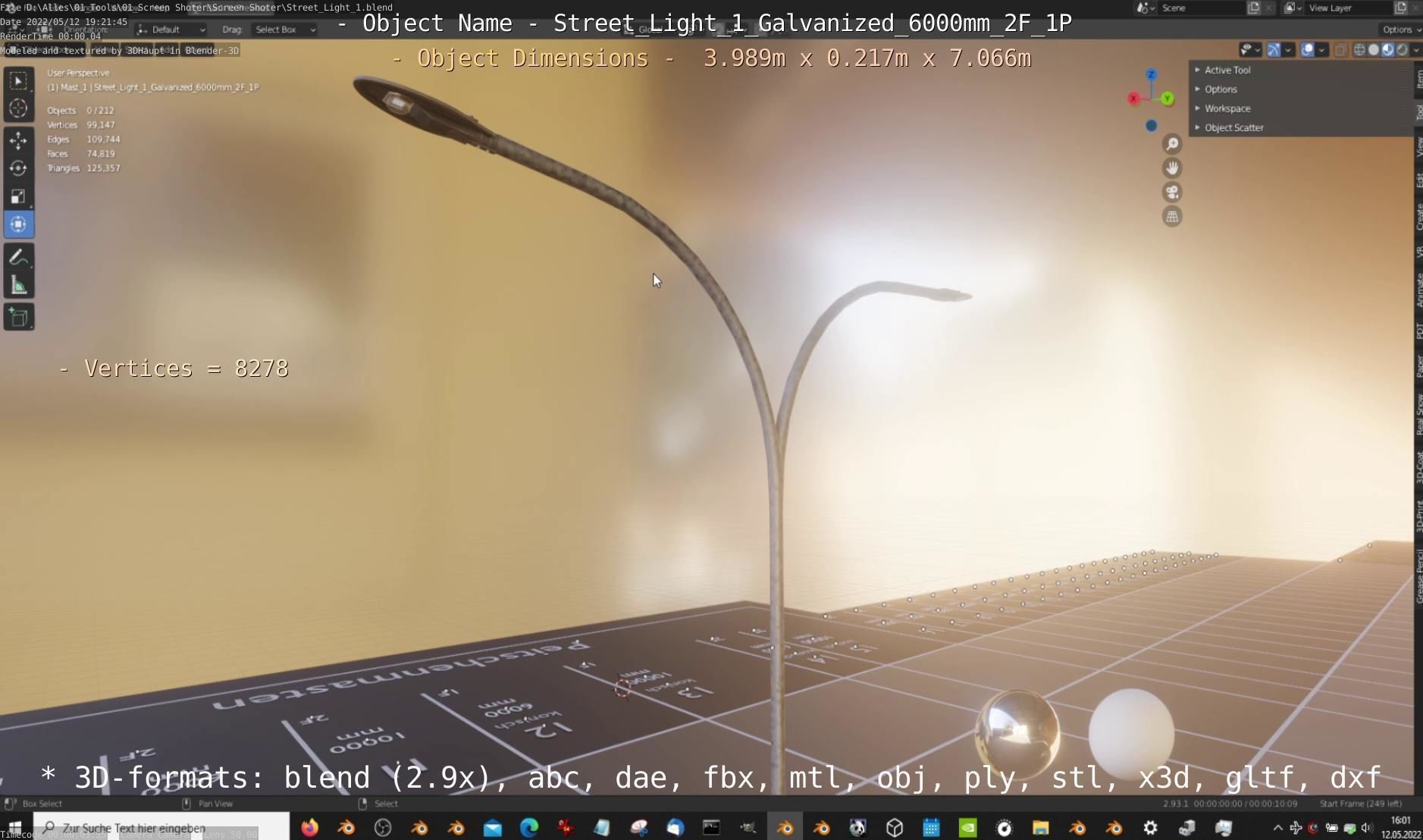1423x840 pixels.
Task: Click the "User Perspective" viewport label
Action: [78, 73]
